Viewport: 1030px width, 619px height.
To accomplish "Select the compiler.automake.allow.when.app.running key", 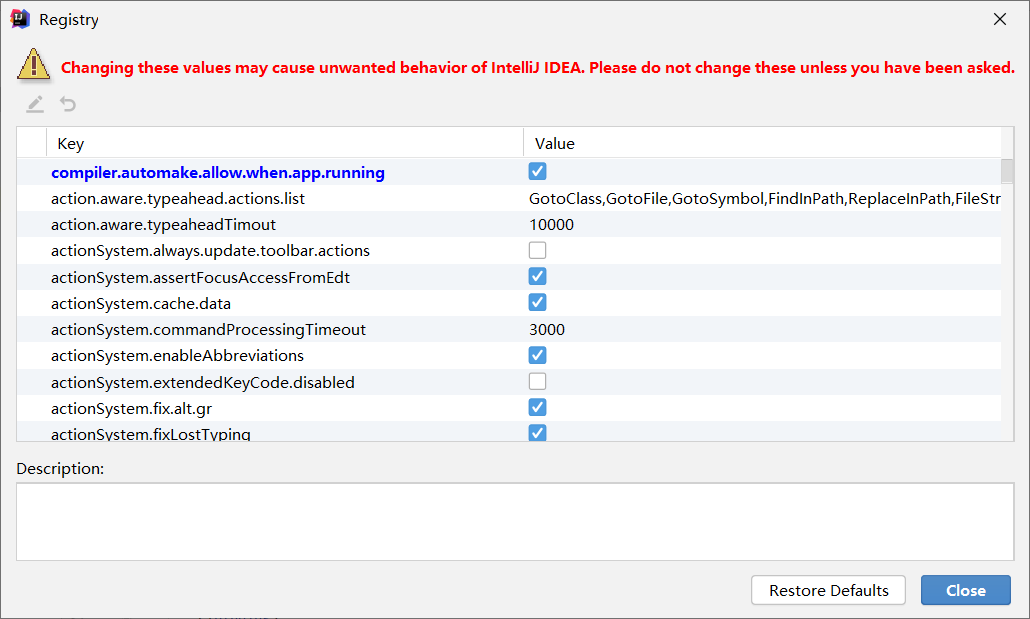I will coord(218,172).
